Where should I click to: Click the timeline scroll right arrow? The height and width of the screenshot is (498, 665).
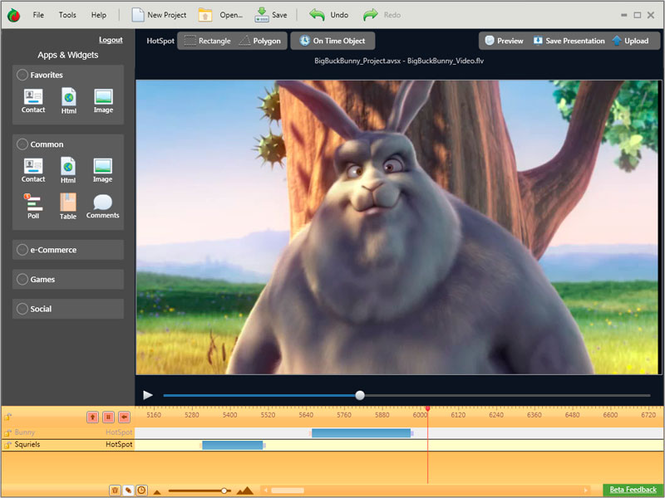(586, 490)
